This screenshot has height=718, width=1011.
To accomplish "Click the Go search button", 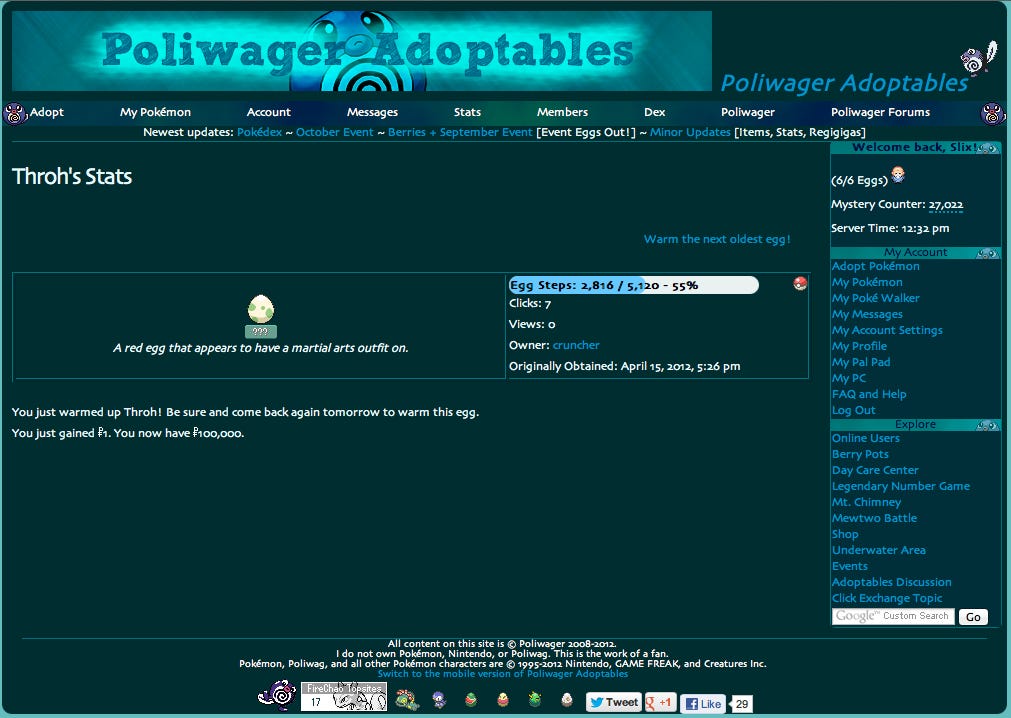I will 973,617.
